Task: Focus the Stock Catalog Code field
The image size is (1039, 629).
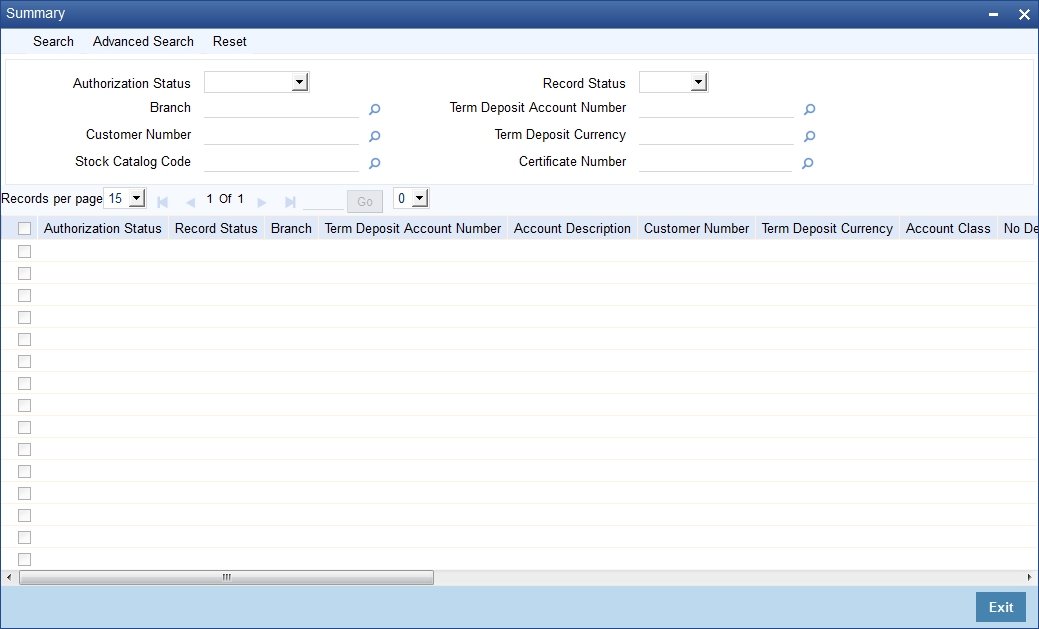Action: (x=282, y=162)
